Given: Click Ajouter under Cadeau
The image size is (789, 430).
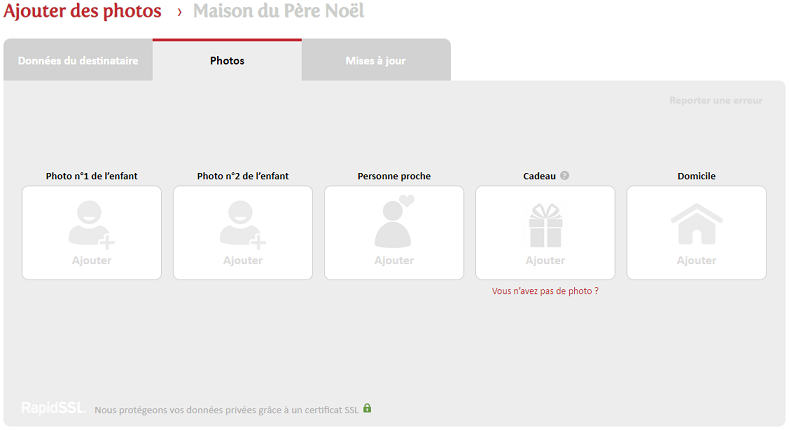Looking at the screenshot, I should coord(545,260).
